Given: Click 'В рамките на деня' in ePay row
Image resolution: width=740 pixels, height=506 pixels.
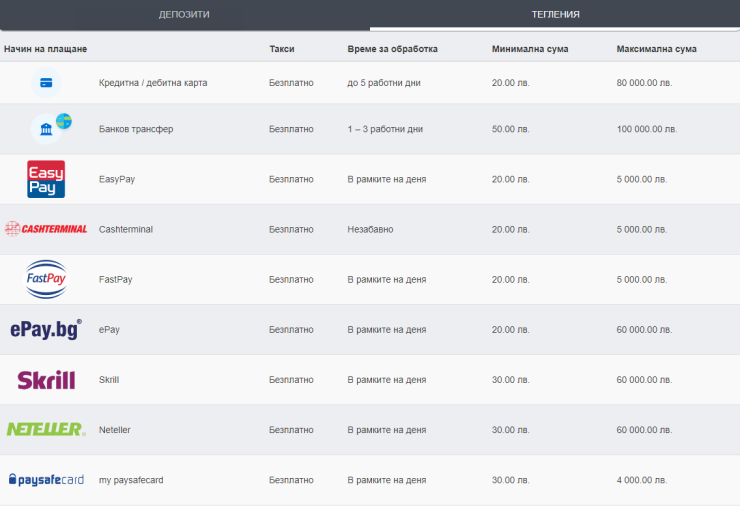Looking at the screenshot, I should (x=387, y=329).
